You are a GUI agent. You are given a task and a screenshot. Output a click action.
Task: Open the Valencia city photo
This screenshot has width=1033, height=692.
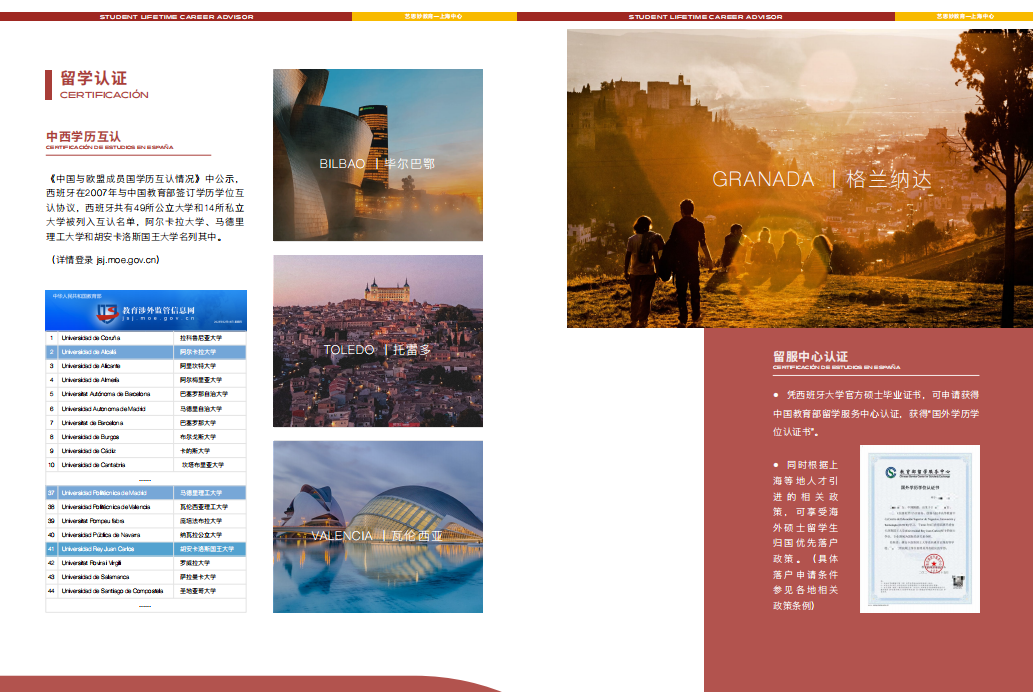377,526
